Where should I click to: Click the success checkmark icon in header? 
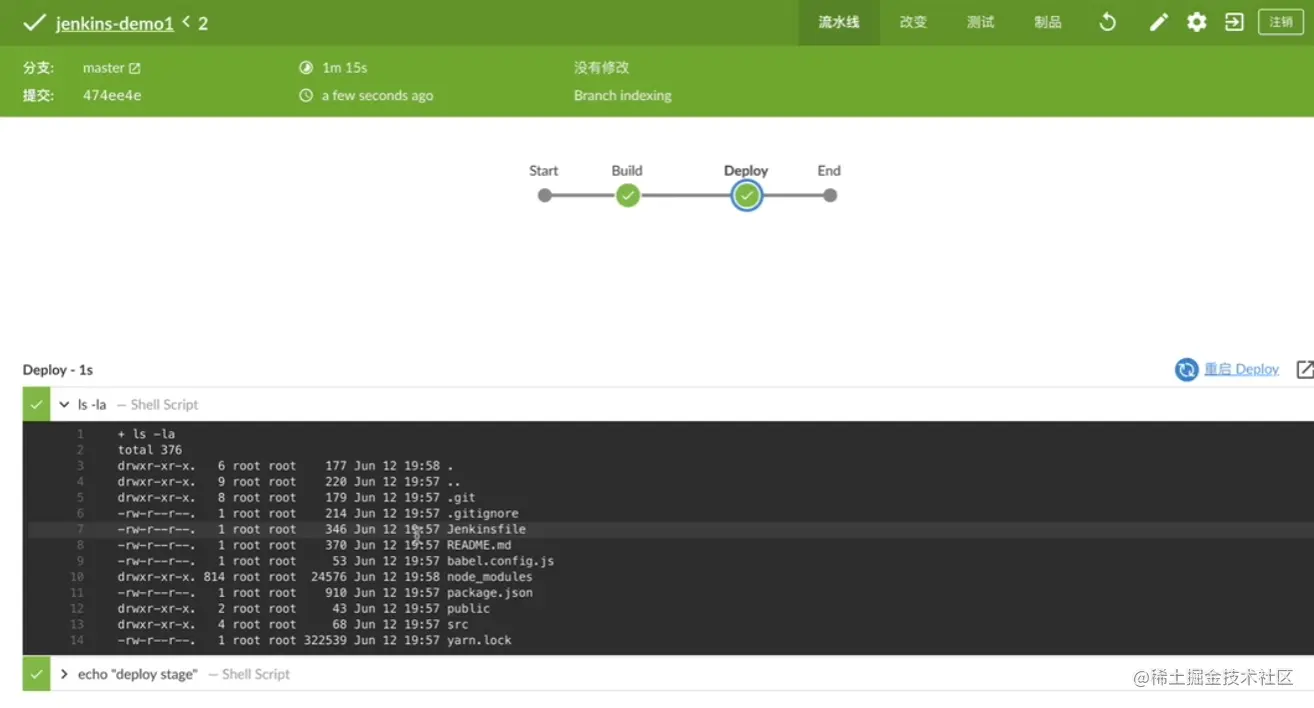click(x=34, y=22)
